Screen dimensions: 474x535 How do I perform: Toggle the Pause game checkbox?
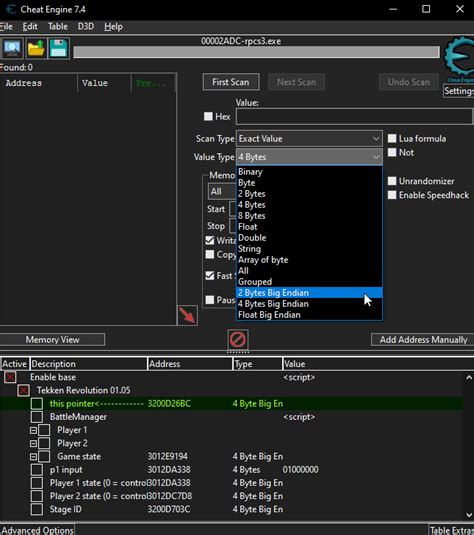click(210, 300)
